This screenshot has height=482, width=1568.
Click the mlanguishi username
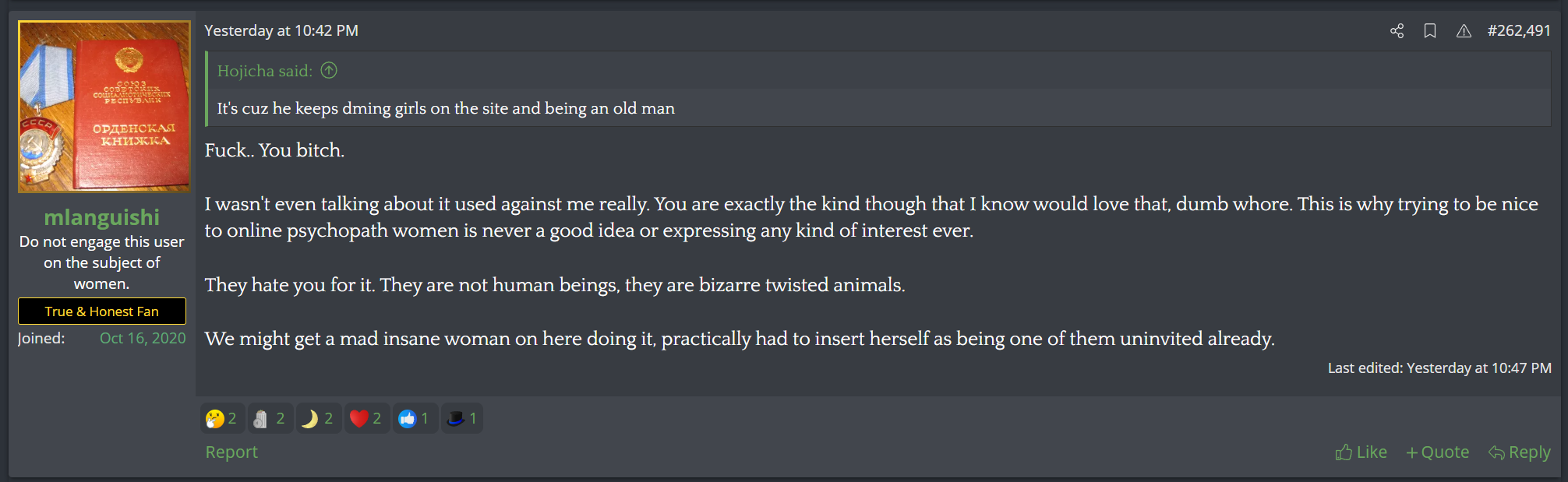pos(102,217)
